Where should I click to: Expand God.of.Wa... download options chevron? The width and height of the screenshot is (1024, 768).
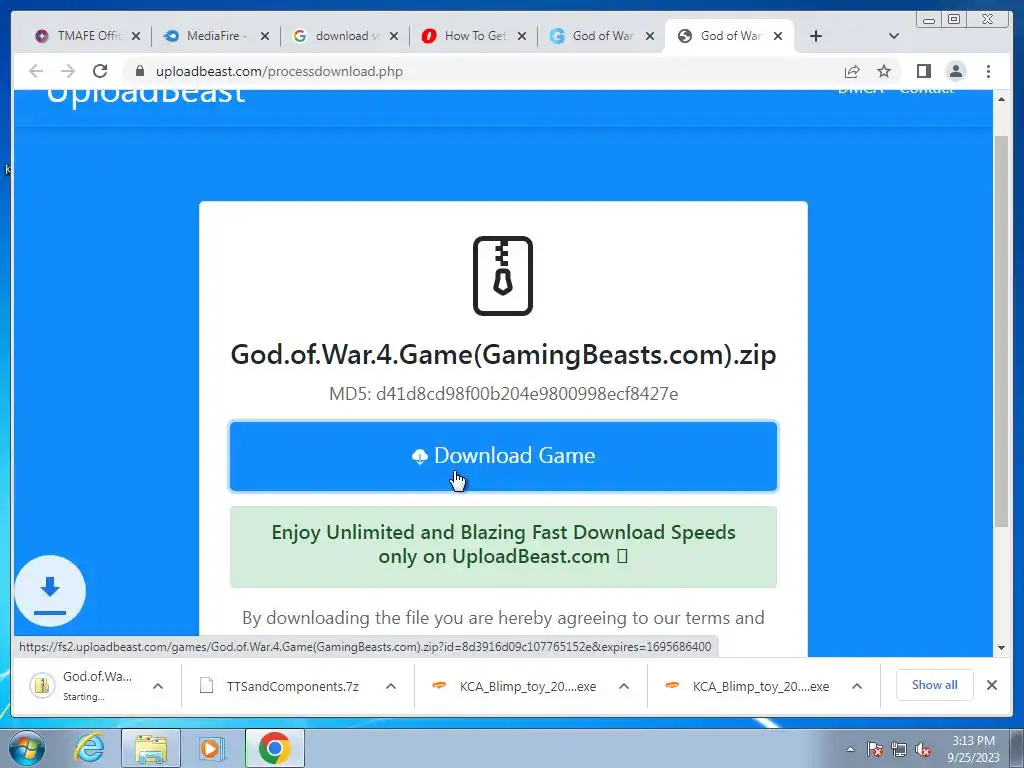(157, 686)
